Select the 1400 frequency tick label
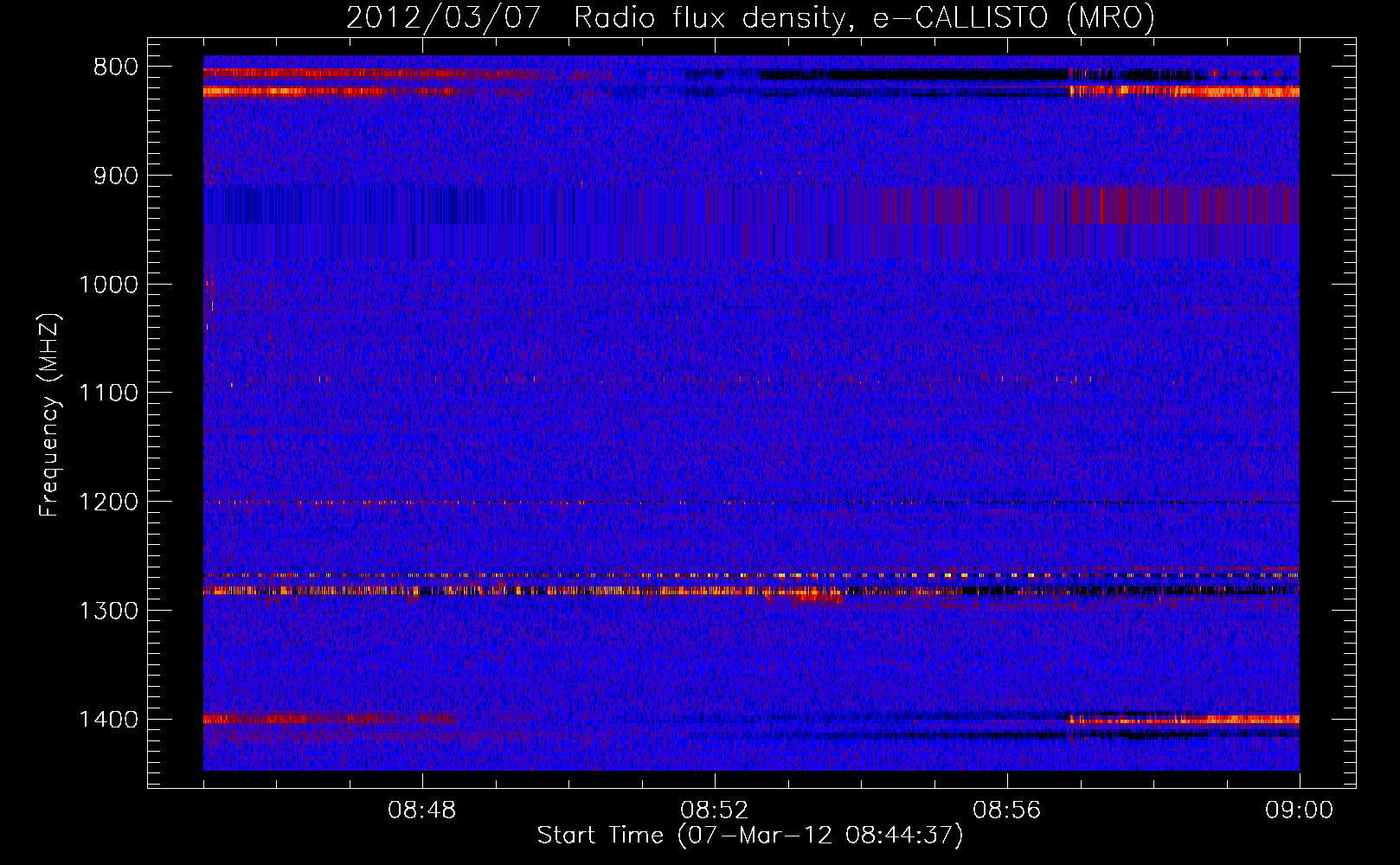The height and width of the screenshot is (865, 1400). coord(108,720)
